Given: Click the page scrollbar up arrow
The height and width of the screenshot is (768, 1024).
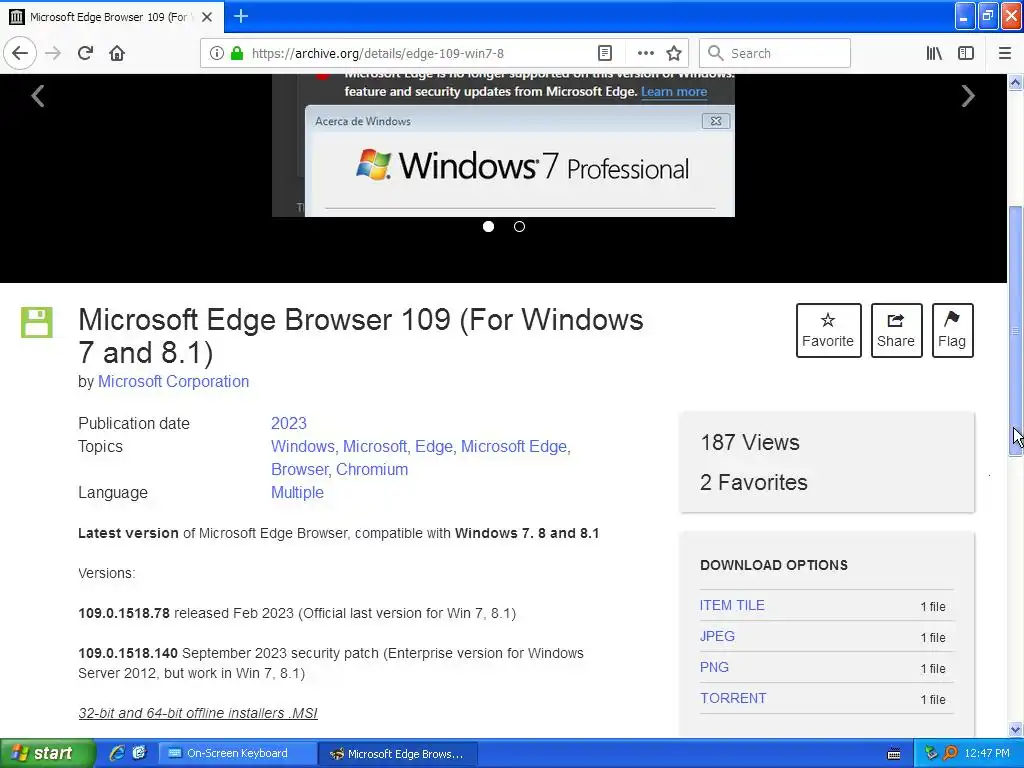Looking at the screenshot, I should coord(1016,82).
